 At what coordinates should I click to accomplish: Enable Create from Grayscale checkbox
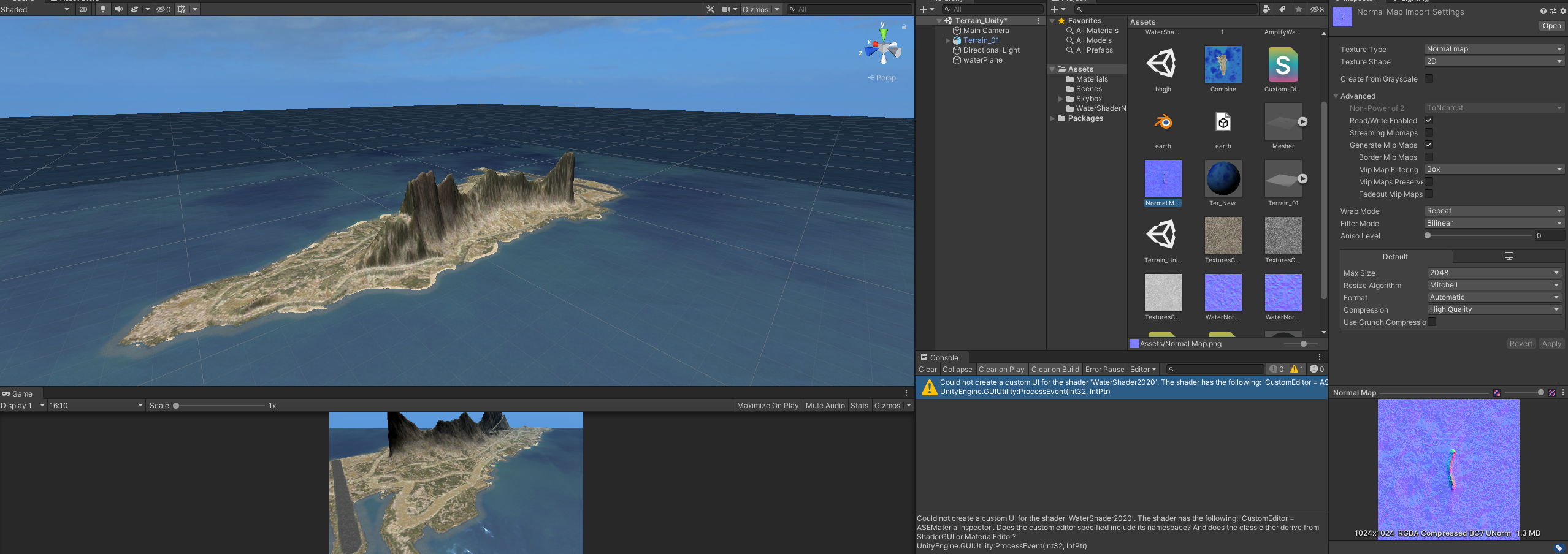[1429, 78]
